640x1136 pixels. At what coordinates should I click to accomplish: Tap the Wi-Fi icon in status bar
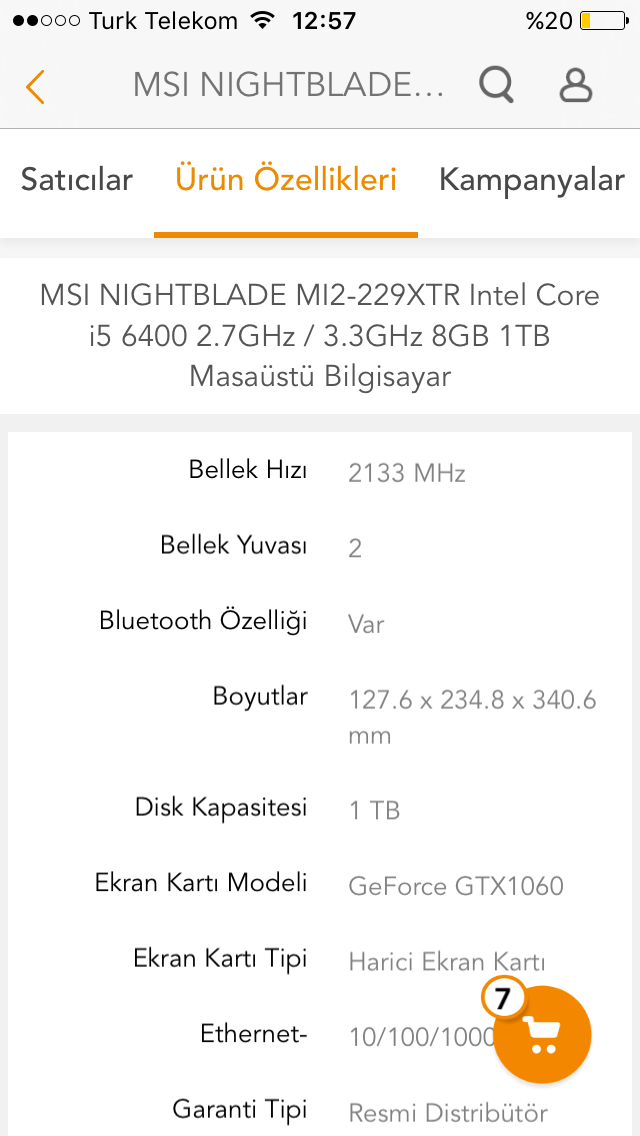point(263,20)
